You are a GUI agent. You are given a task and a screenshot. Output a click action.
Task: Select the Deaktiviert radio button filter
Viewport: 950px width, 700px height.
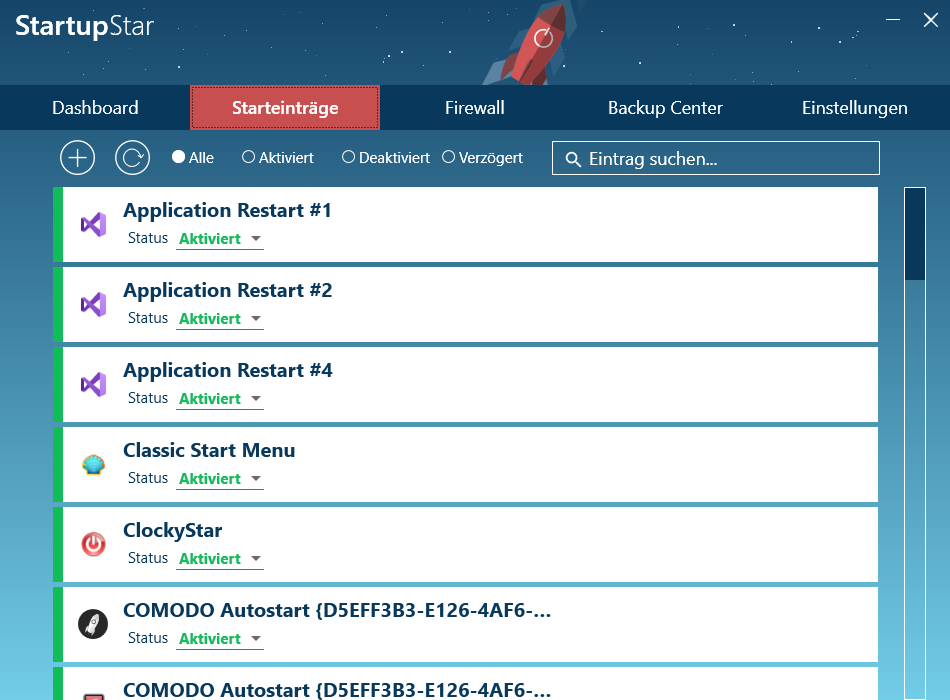348,157
